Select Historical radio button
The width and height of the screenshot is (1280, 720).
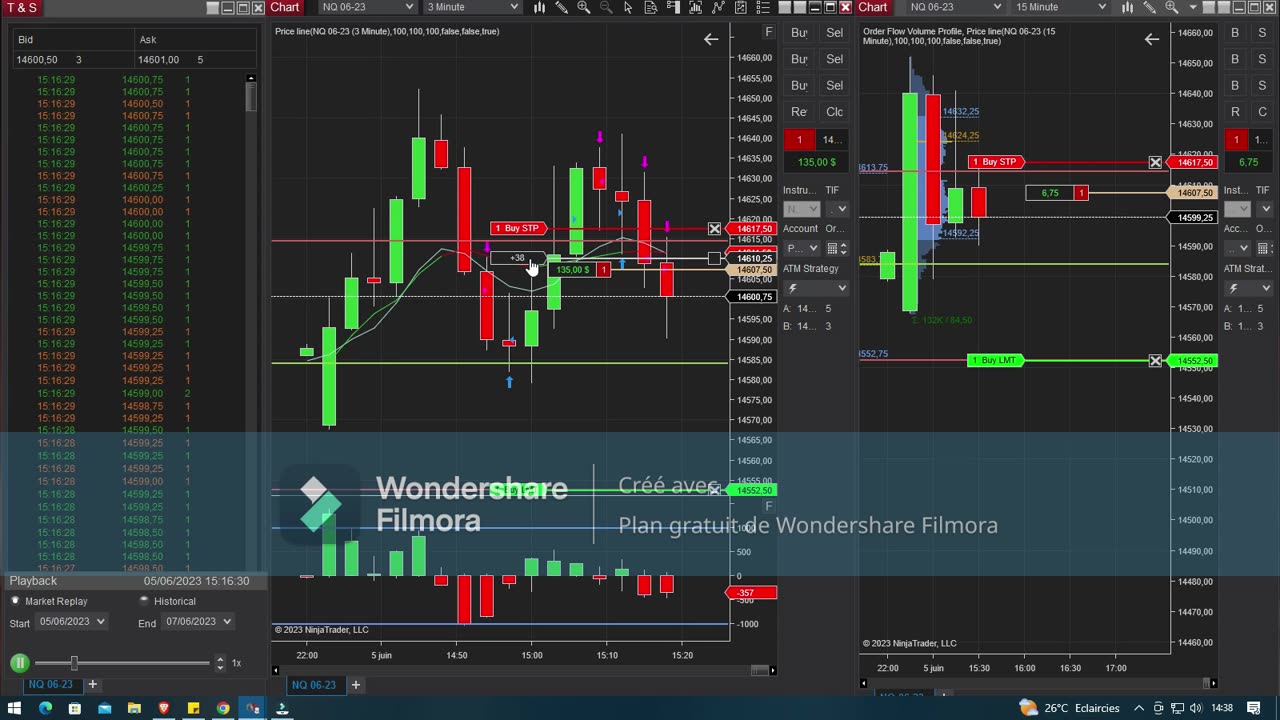click(x=144, y=601)
